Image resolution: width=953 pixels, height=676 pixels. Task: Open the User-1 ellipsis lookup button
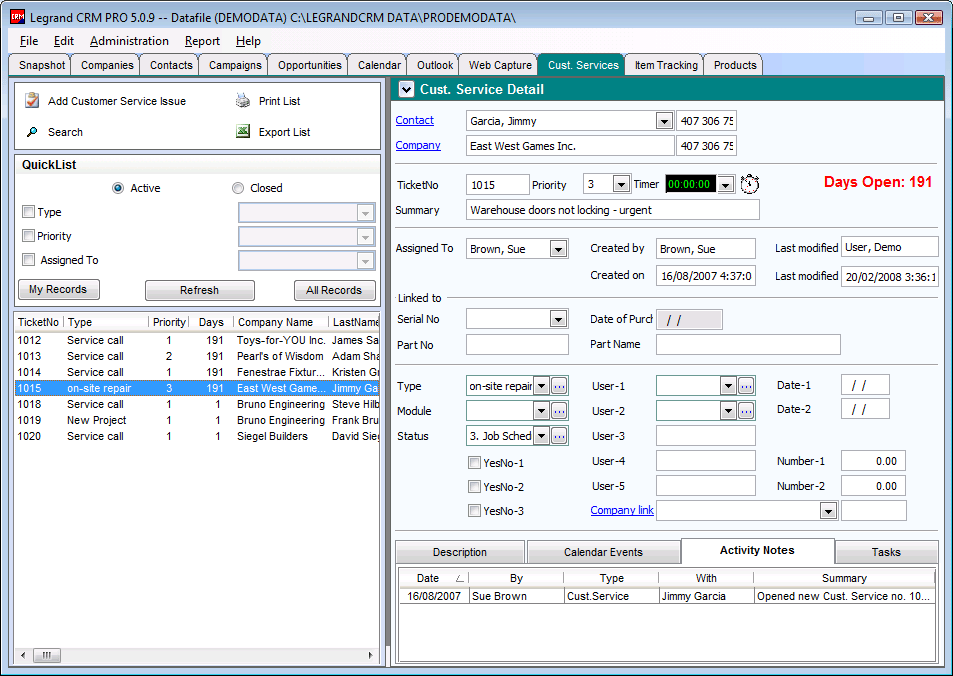[746, 385]
